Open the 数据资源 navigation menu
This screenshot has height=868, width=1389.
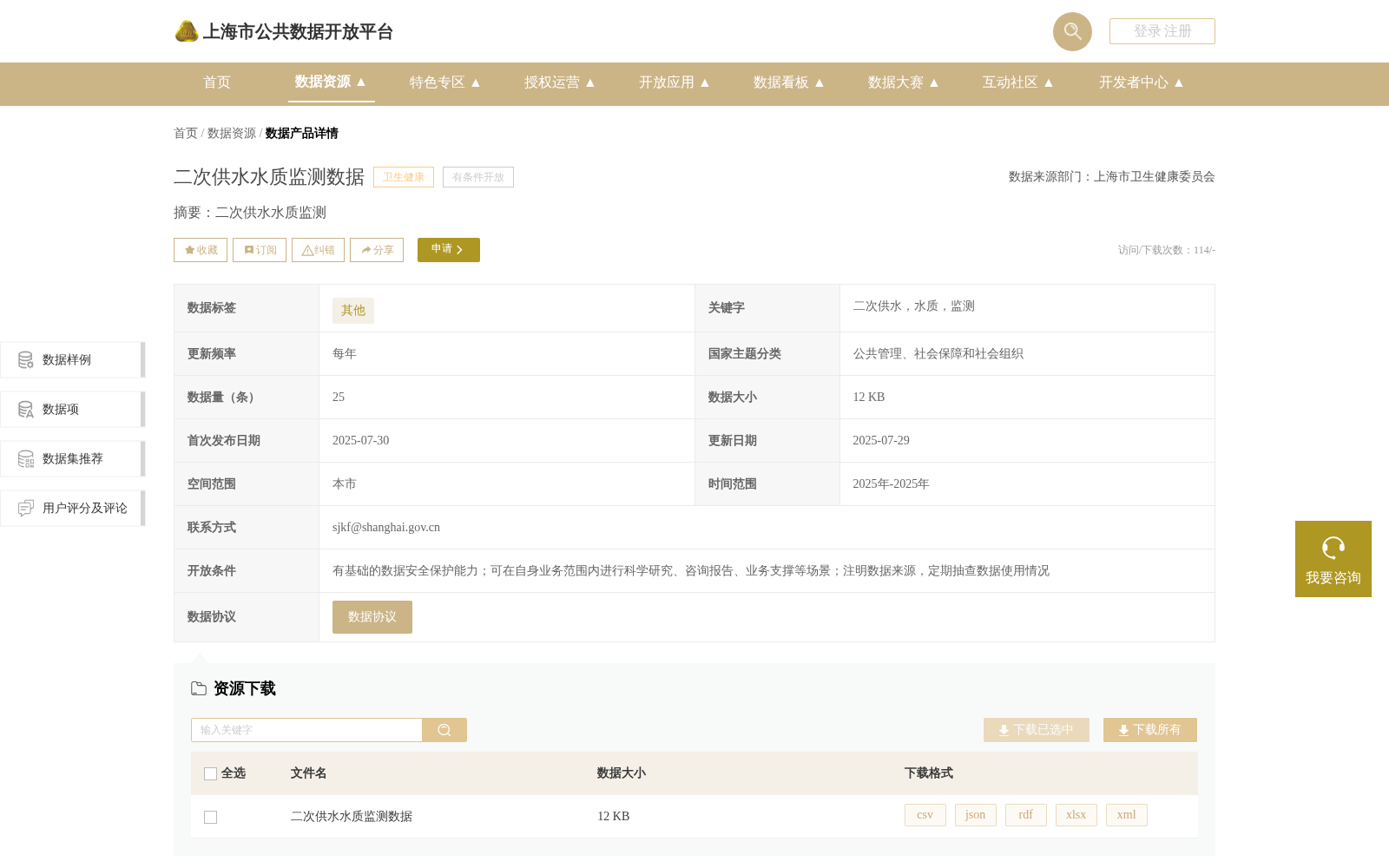coord(331,82)
